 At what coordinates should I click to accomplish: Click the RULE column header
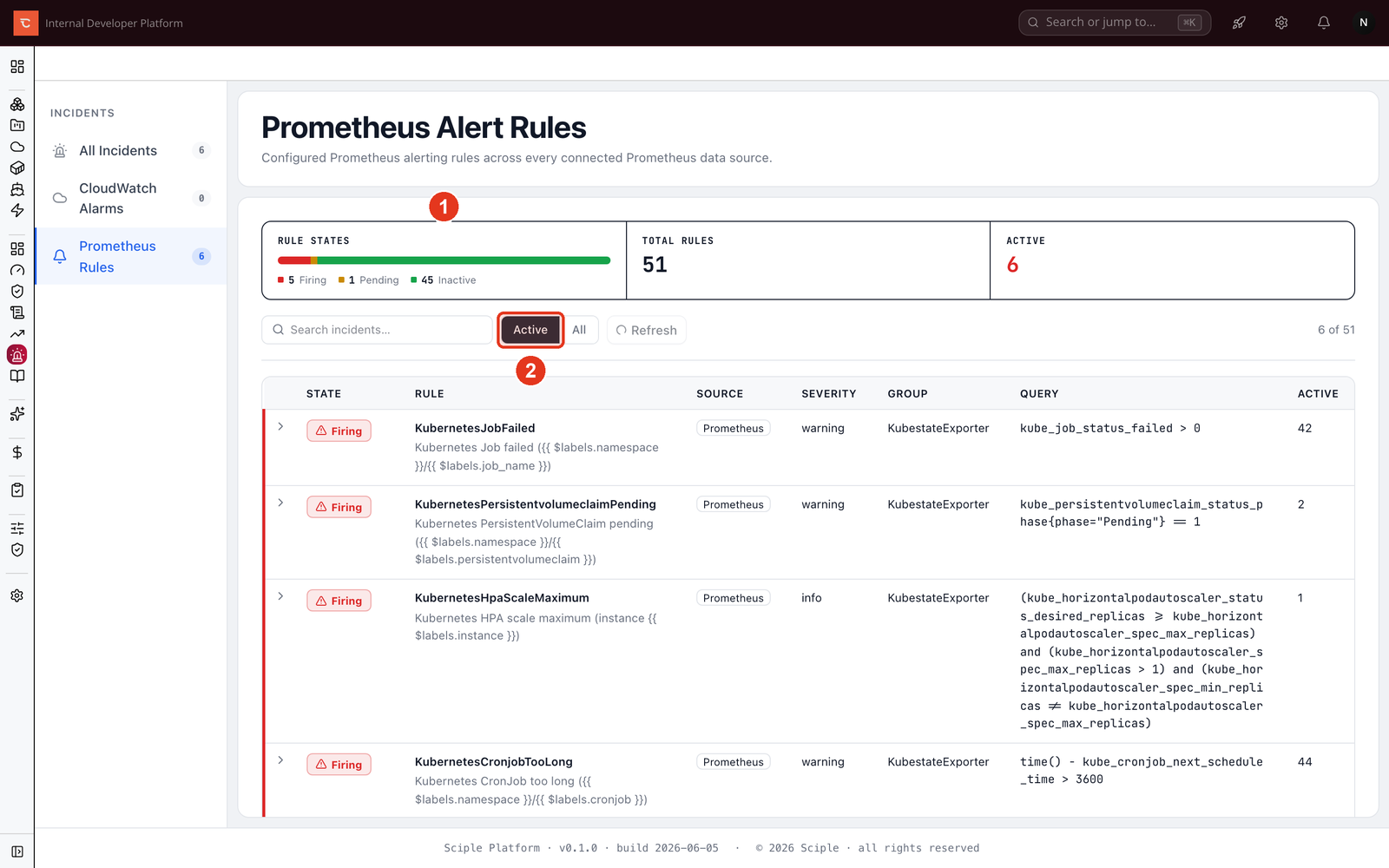(430, 394)
